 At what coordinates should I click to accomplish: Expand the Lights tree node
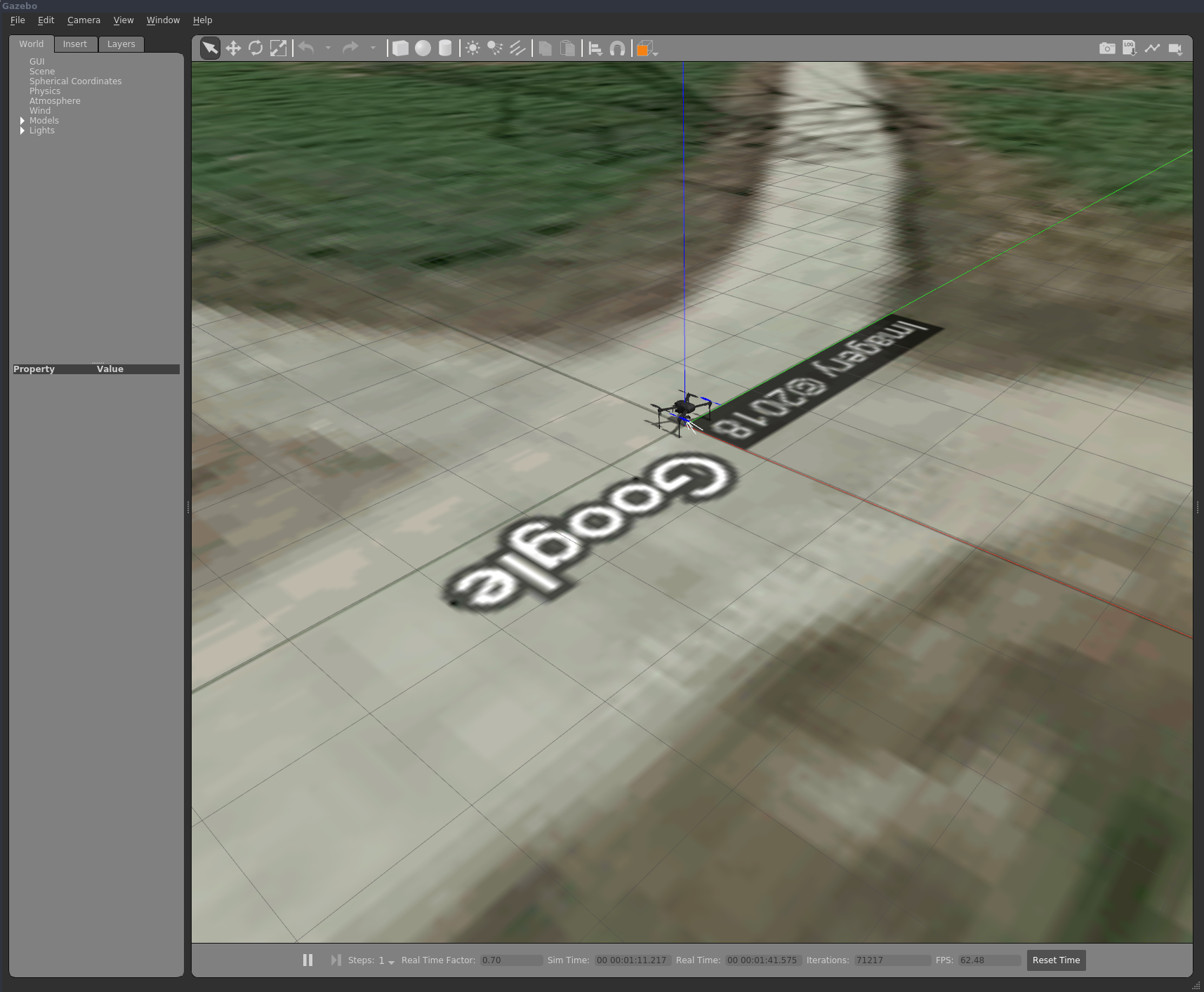click(x=22, y=131)
